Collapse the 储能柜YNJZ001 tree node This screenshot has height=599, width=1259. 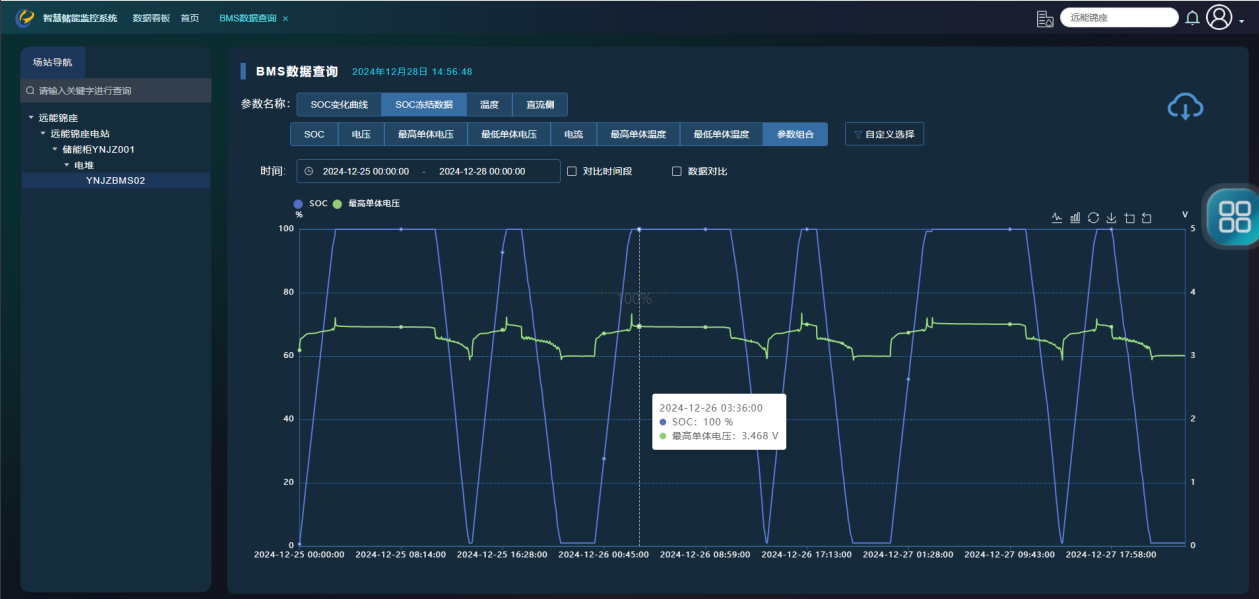[x=55, y=149]
